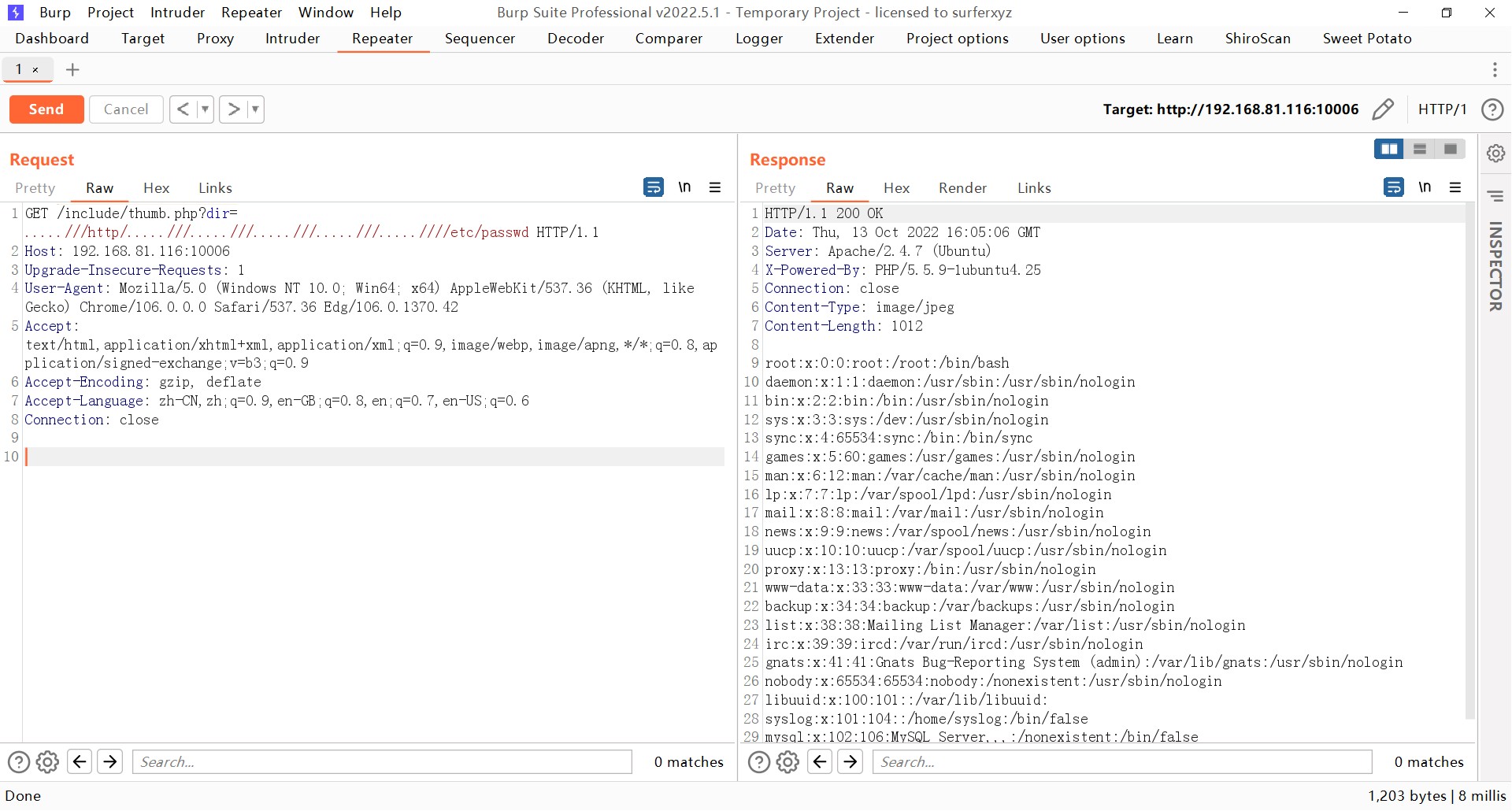Click Response pane vertical scrollbar
The height and width of the screenshot is (811, 1512).
click(x=1469, y=461)
